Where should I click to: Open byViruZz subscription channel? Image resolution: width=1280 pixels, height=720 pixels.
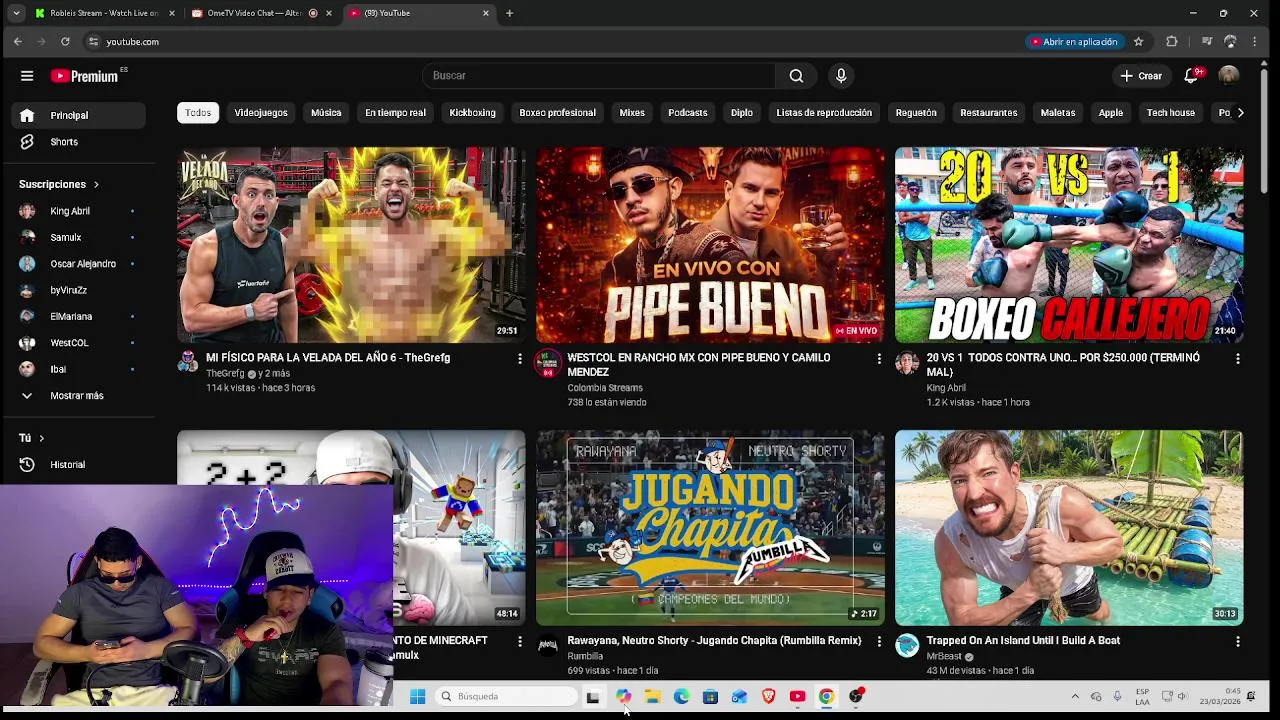[78, 290]
